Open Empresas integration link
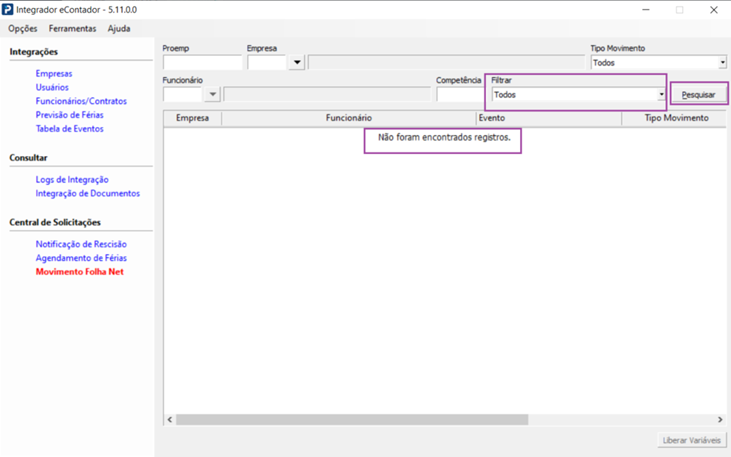 (54, 74)
